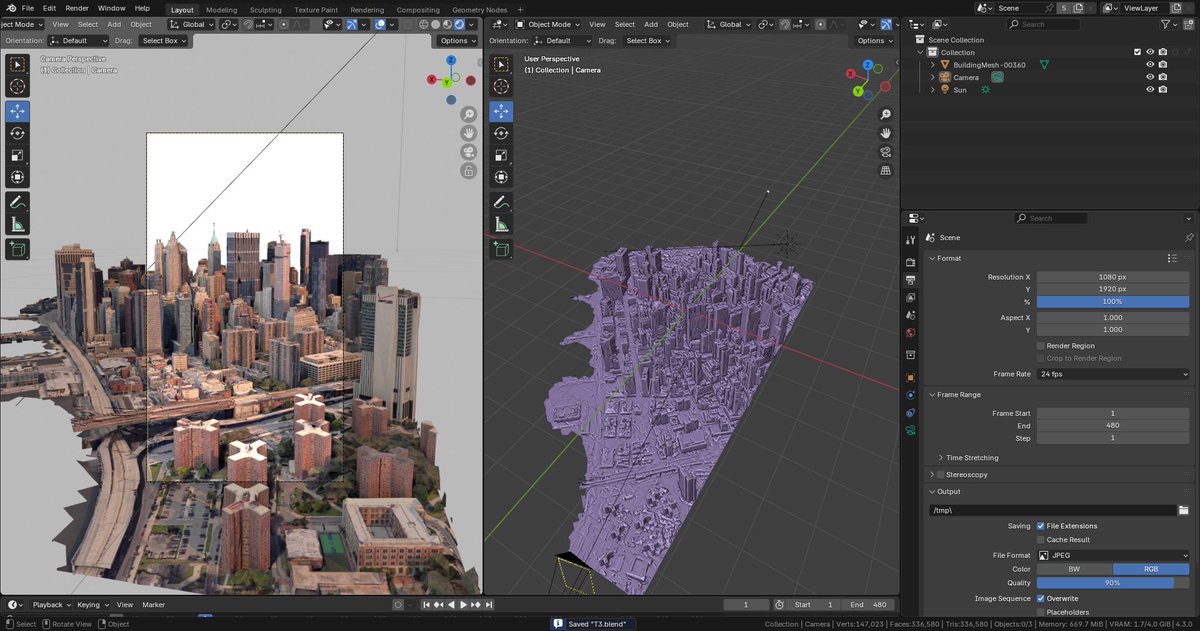Image resolution: width=1200 pixels, height=631 pixels.
Task: Enable the Render Region checkbox
Action: pos(1040,345)
